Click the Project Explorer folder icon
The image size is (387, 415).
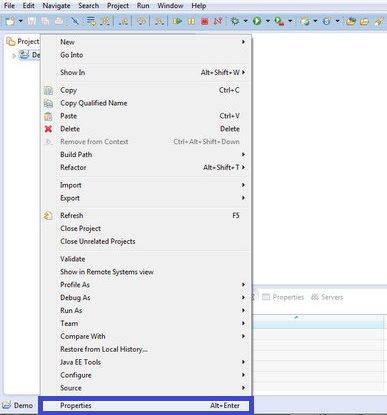point(11,41)
